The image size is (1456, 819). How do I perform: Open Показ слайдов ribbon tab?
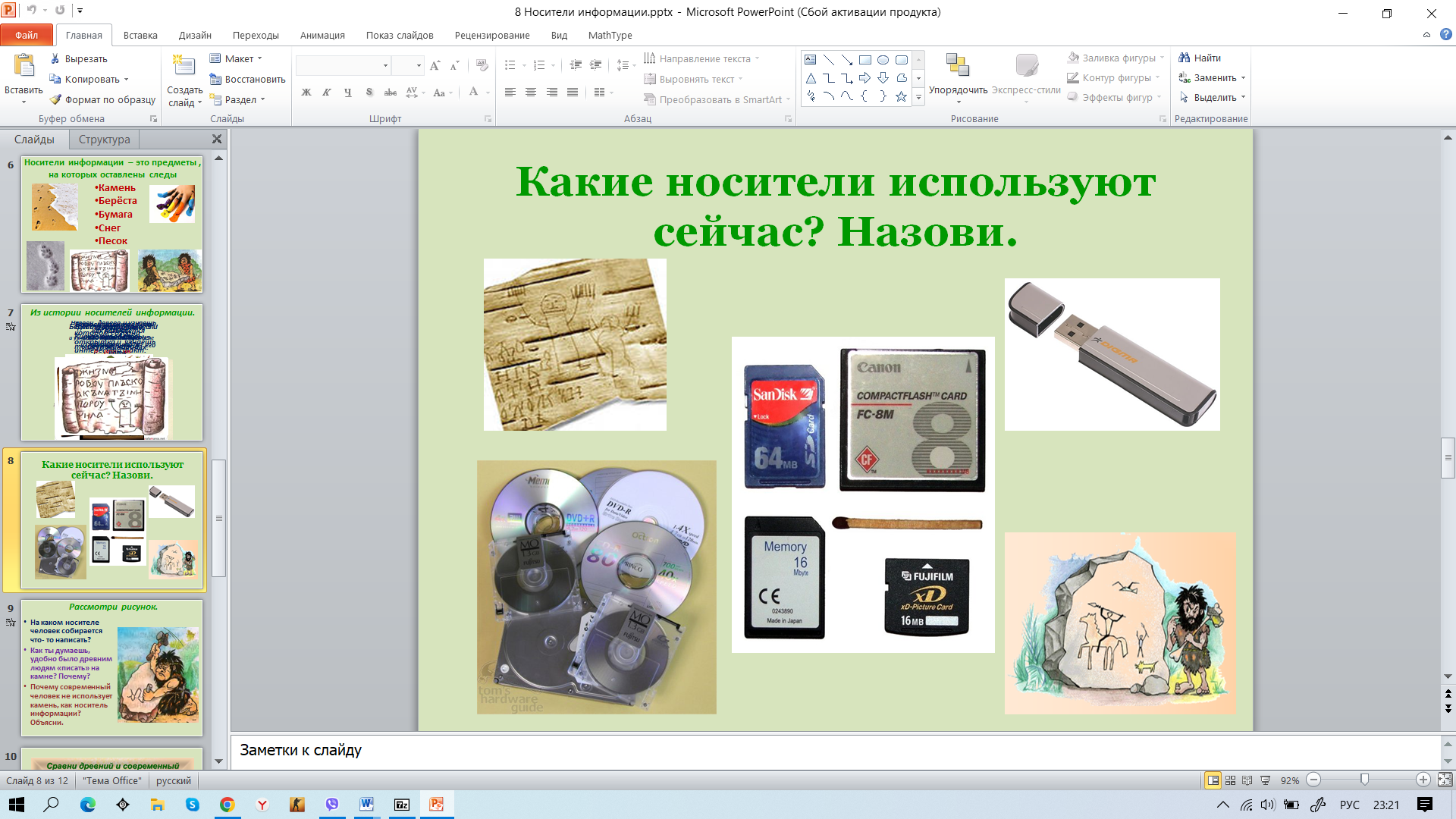(x=400, y=35)
